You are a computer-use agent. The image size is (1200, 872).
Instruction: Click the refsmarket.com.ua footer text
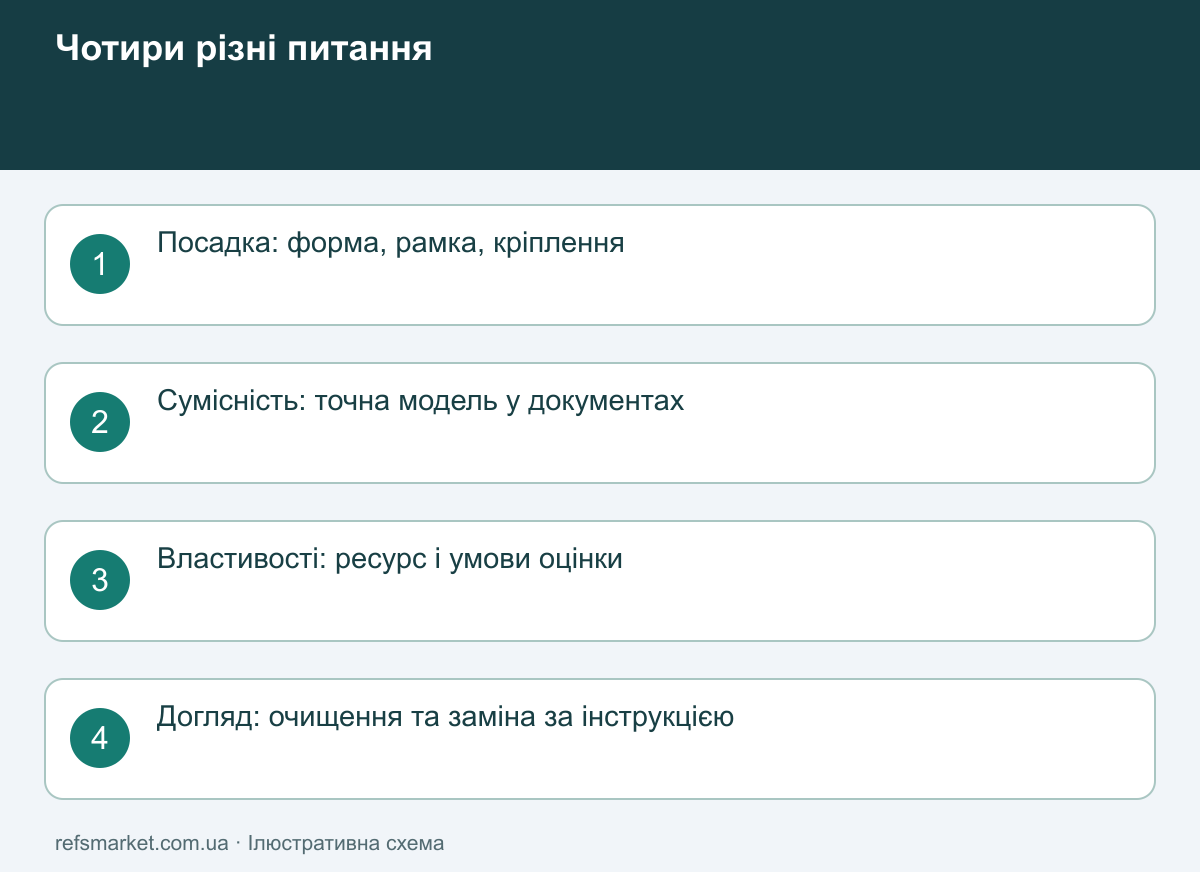tap(142, 843)
